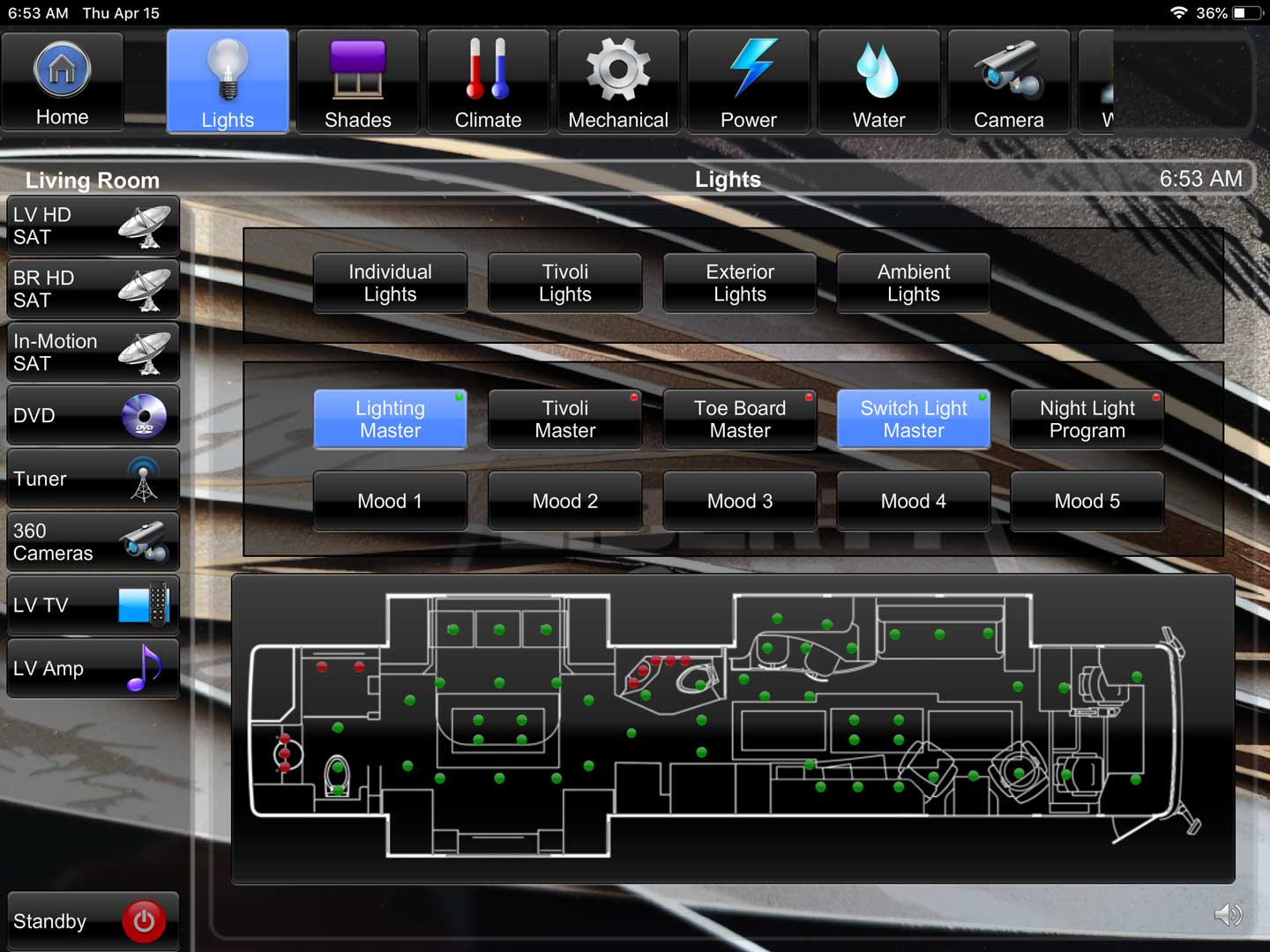Select the Mechanical gear icon

[618, 81]
